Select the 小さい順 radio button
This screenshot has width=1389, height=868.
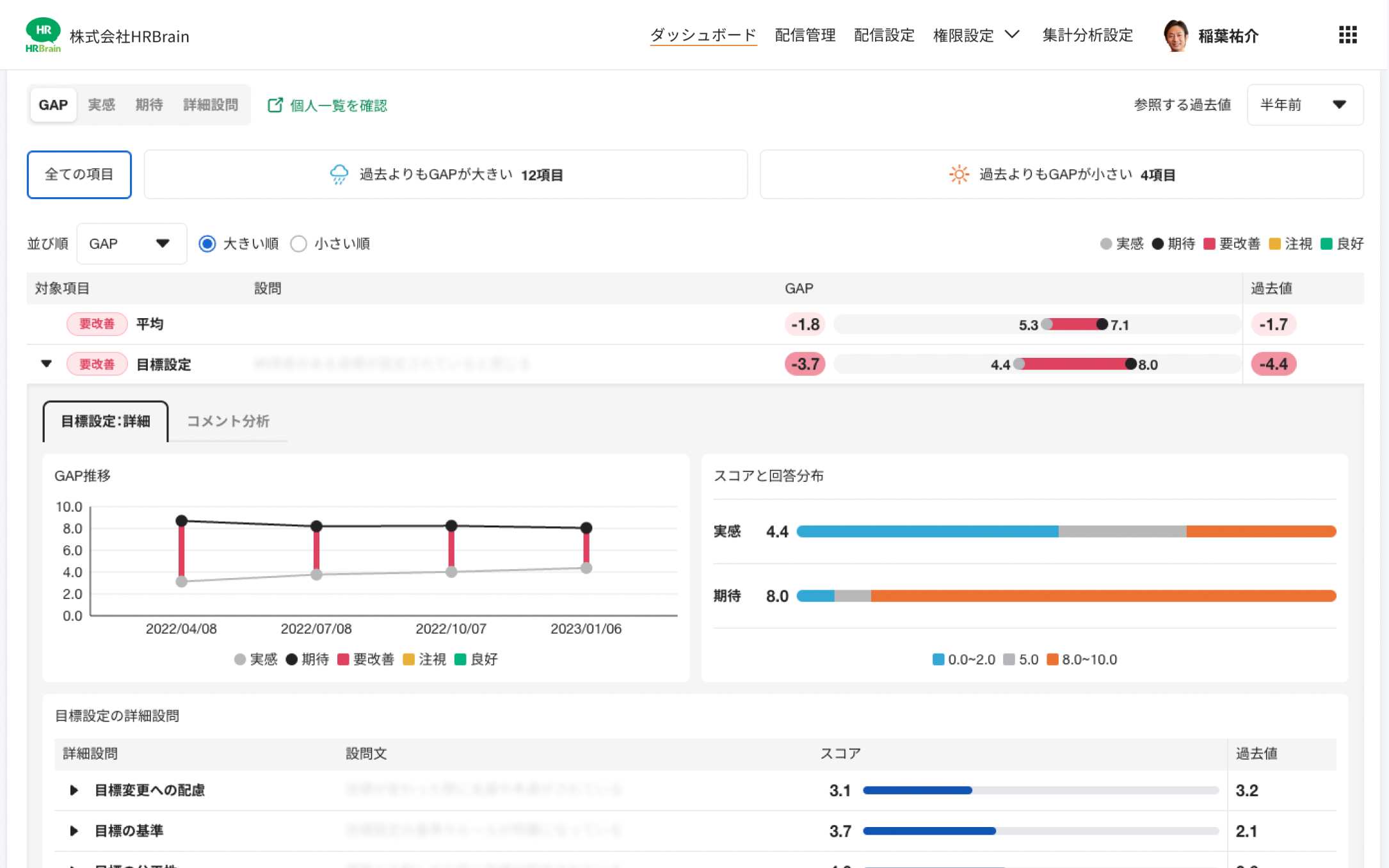298,244
